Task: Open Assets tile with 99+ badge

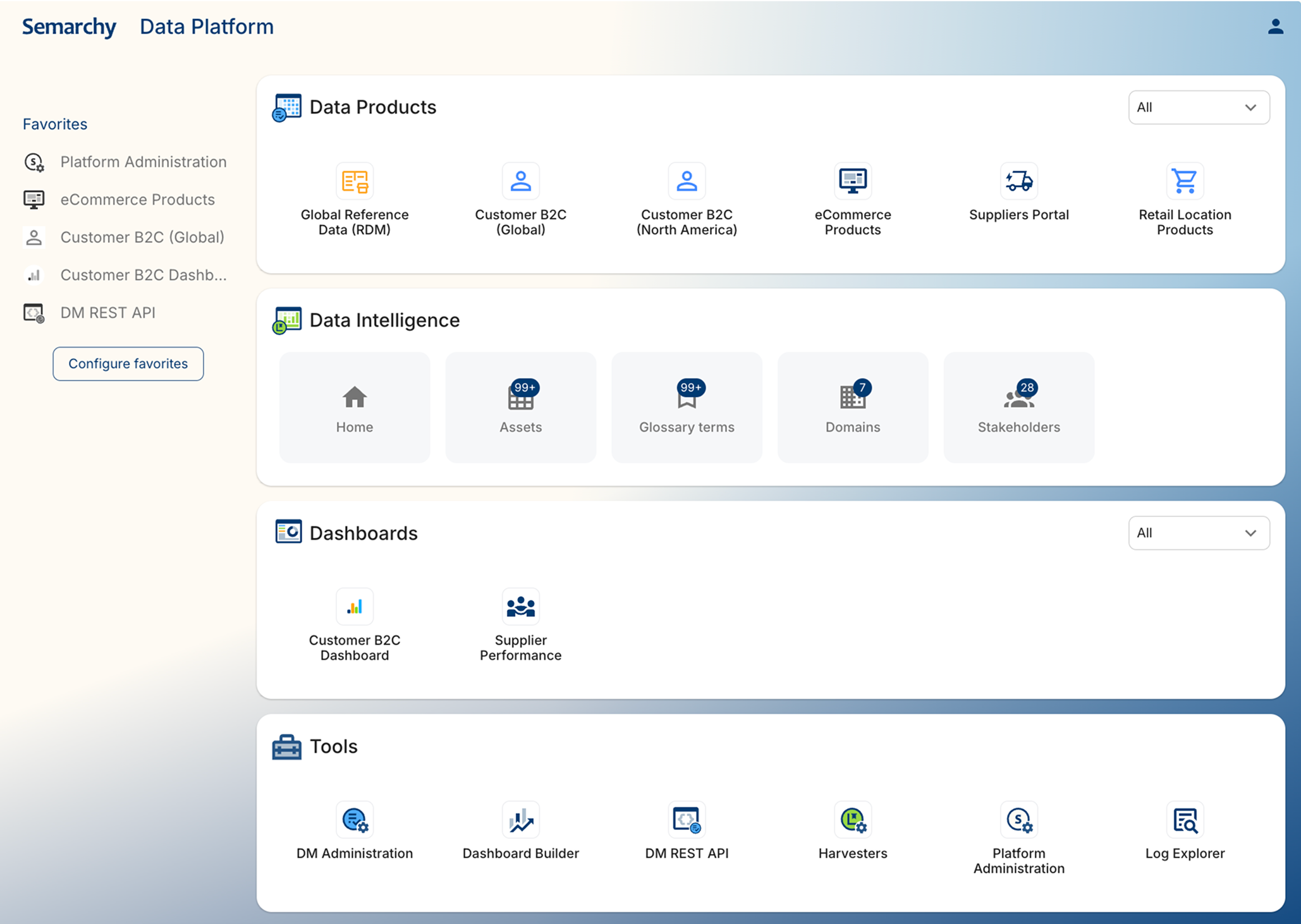Action: click(521, 408)
